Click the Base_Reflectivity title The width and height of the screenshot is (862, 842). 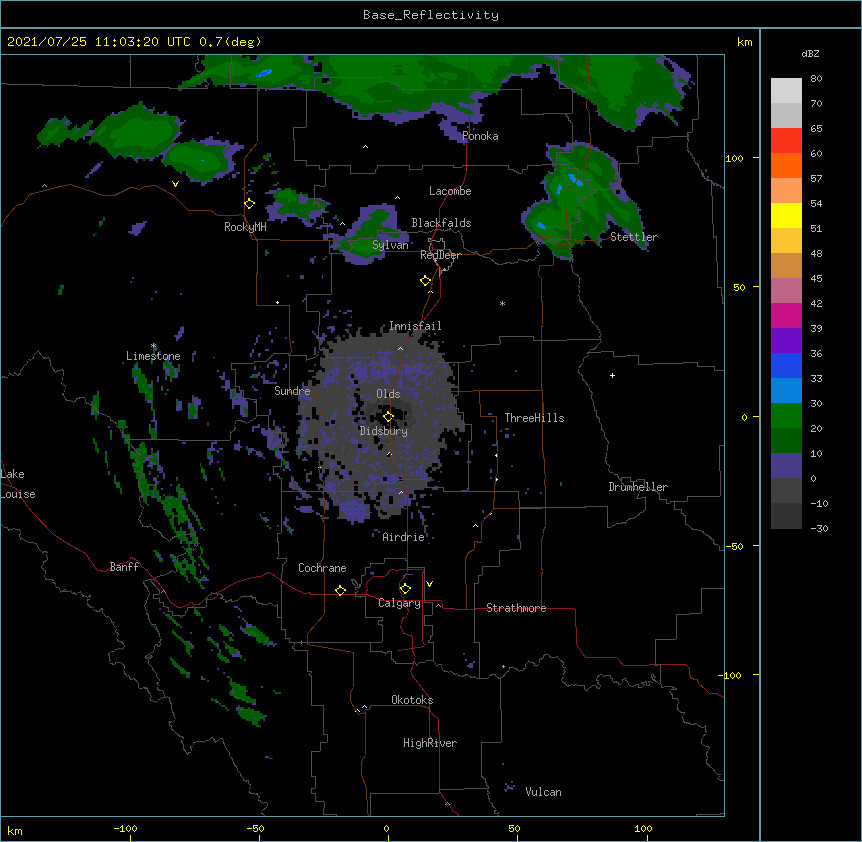(x=431, y=15)
